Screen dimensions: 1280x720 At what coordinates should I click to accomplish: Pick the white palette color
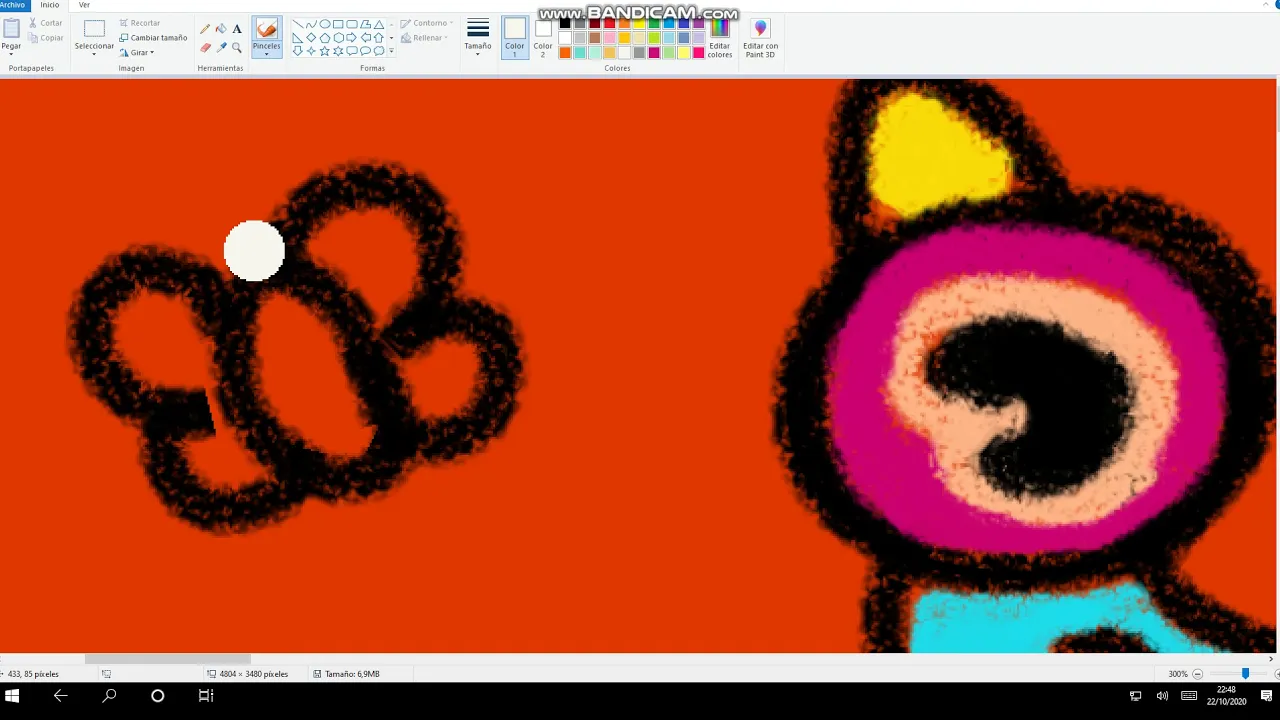tap(565, 38)
